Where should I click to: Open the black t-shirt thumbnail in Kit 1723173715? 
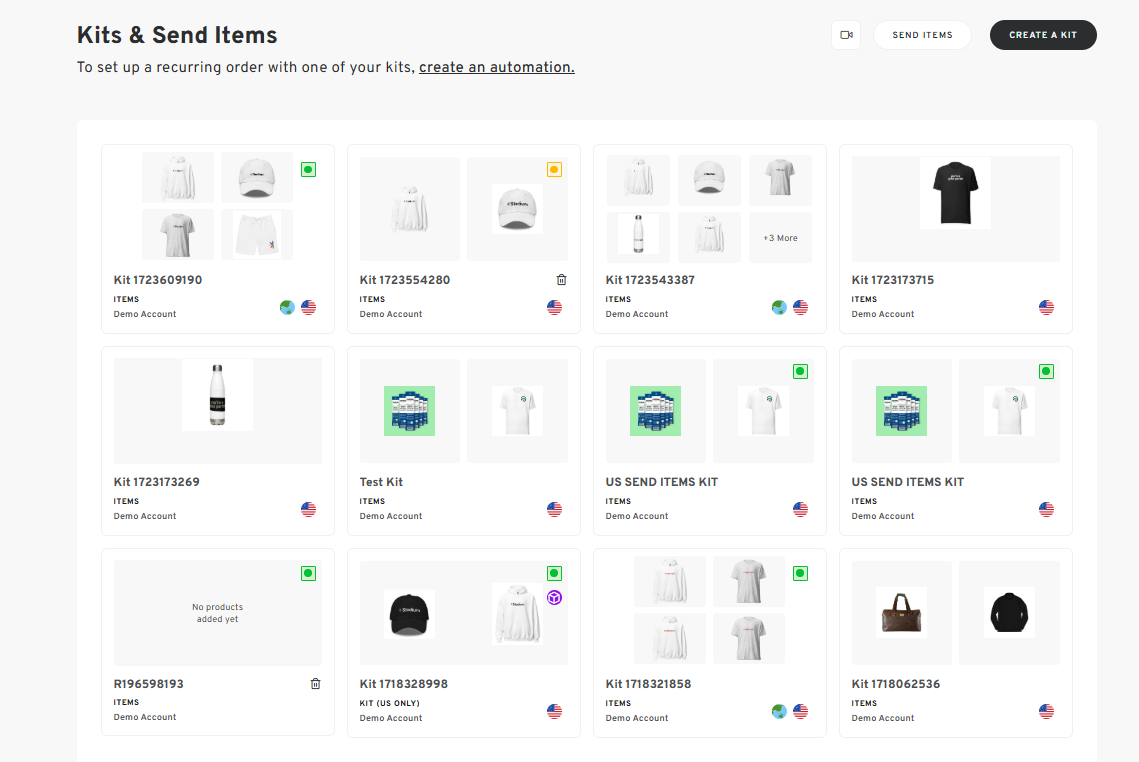[955, 193]
